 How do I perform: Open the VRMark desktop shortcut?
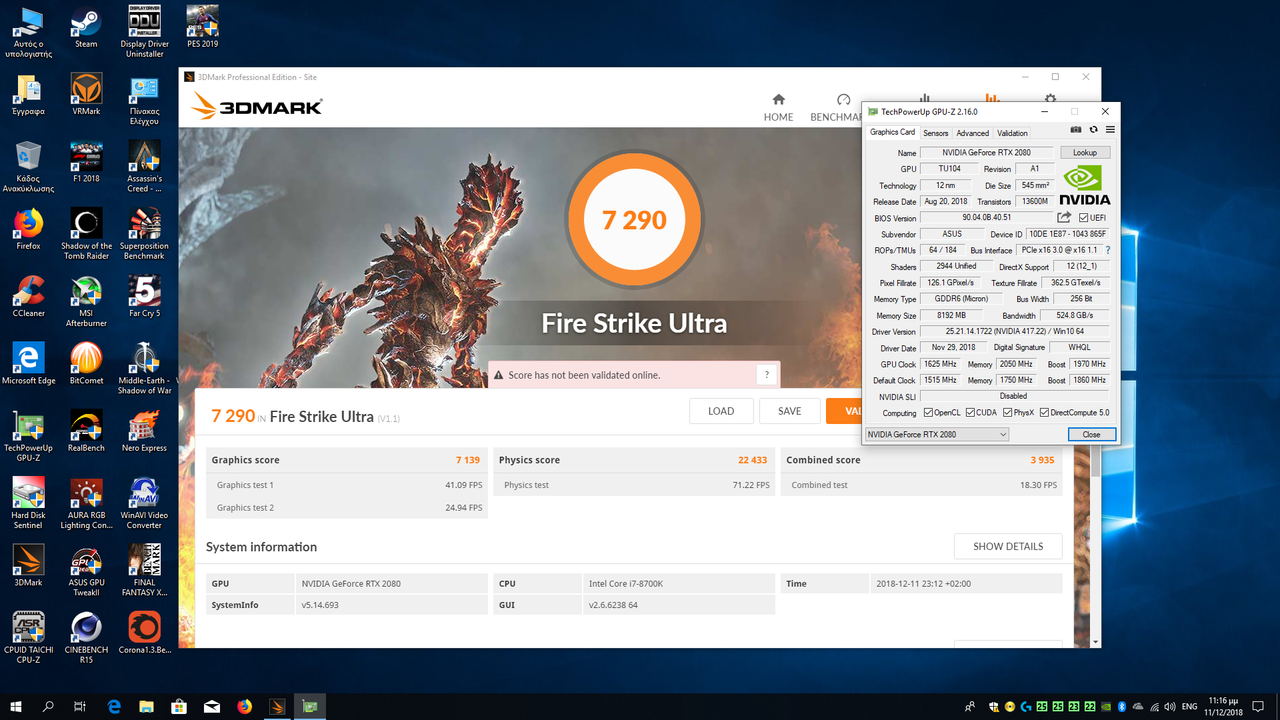click(x=86, y=94)
